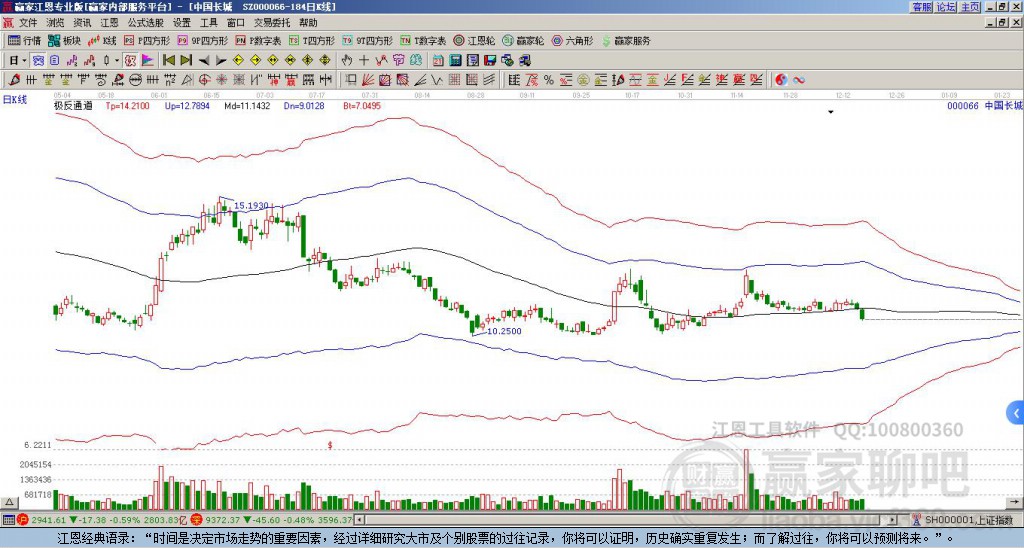Open the T数字表 time table
Viewport: 1024px width, 548px height.
click(x=423, y=40)
